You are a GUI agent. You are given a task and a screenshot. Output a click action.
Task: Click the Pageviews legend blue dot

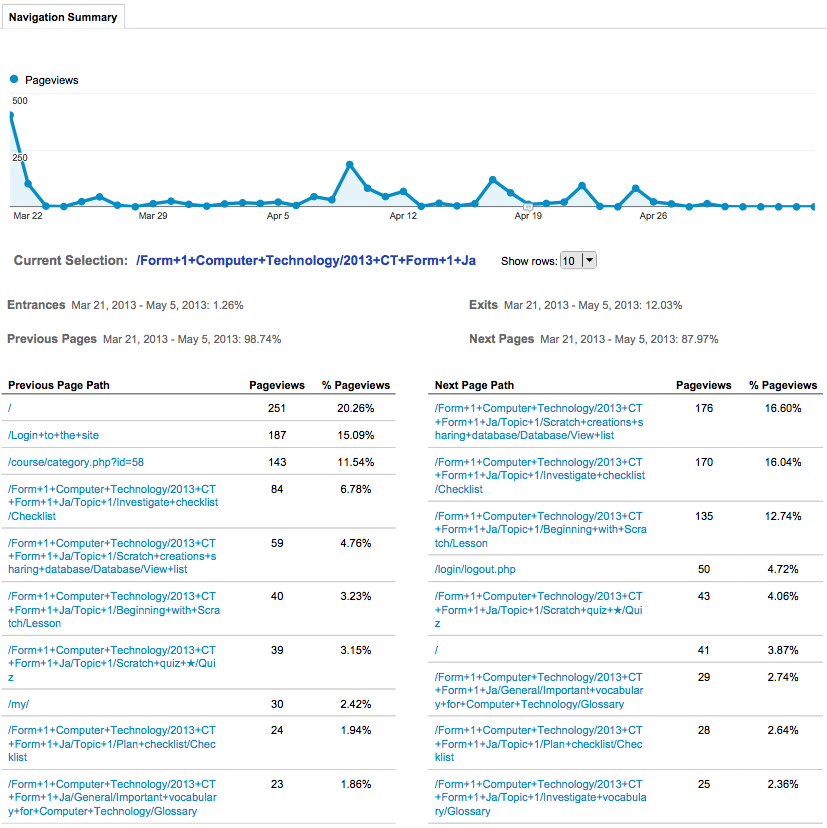pyautogui.click(x=14, y=80)
